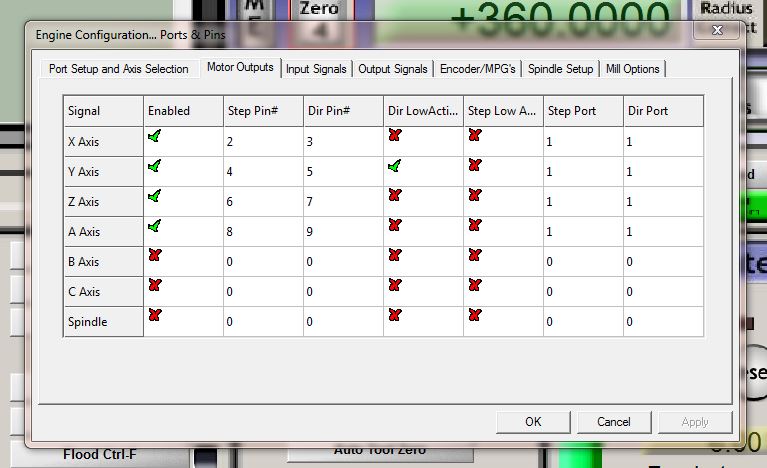Enable the Spindle motor output red X

(x=154, y=316)
